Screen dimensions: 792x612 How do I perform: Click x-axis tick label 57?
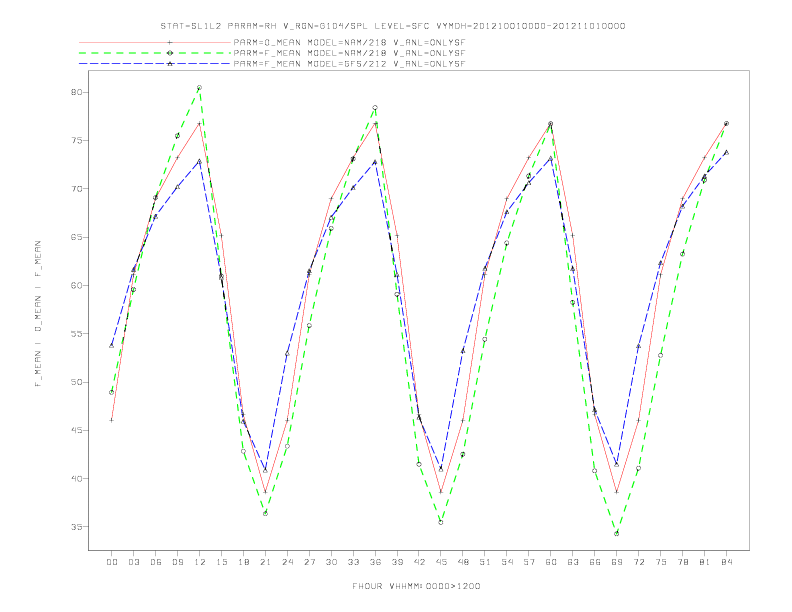coord(529,562)
